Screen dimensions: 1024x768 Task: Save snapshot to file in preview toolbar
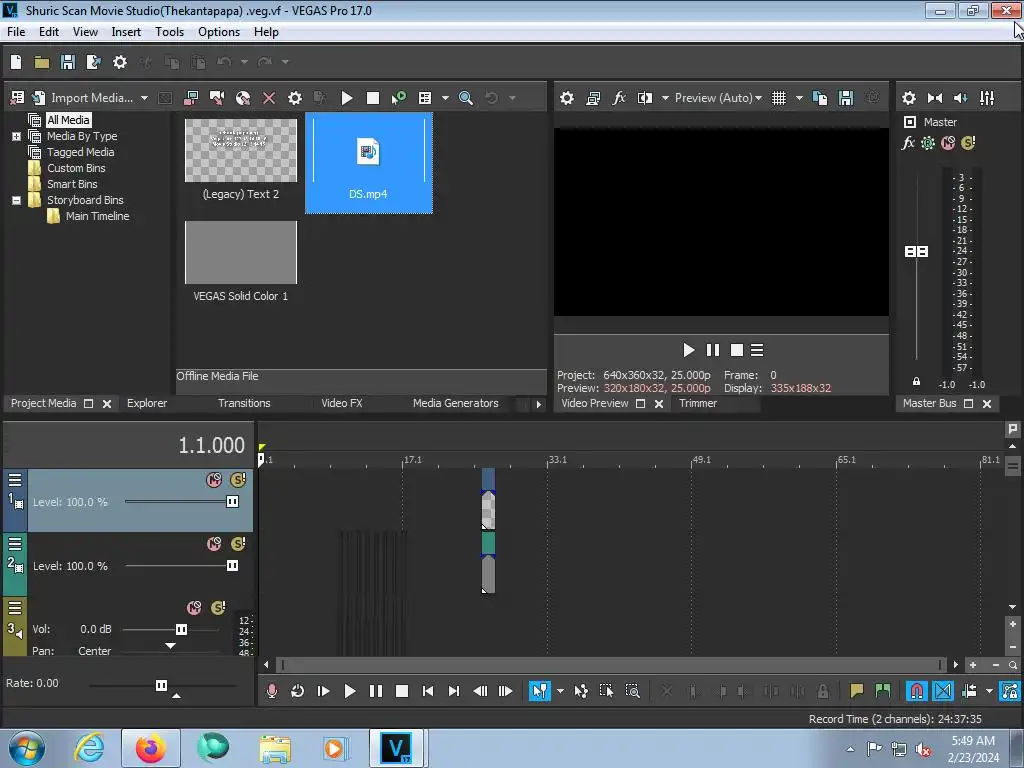846,98
